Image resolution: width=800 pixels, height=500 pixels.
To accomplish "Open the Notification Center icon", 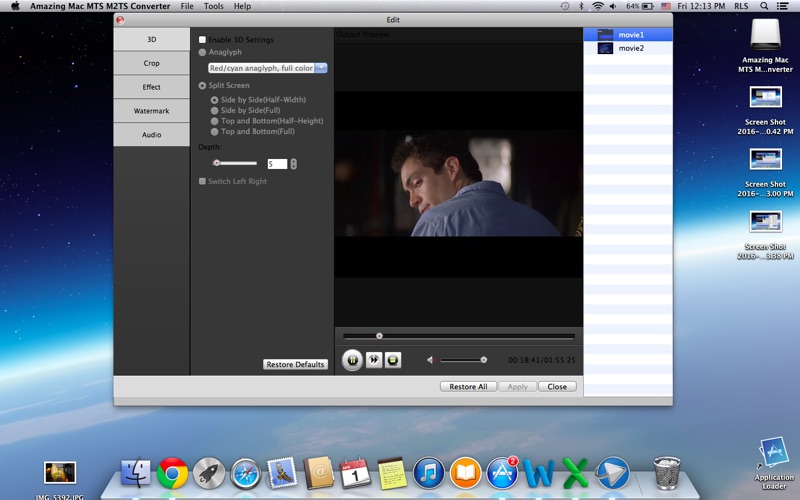I will point(782,6).
